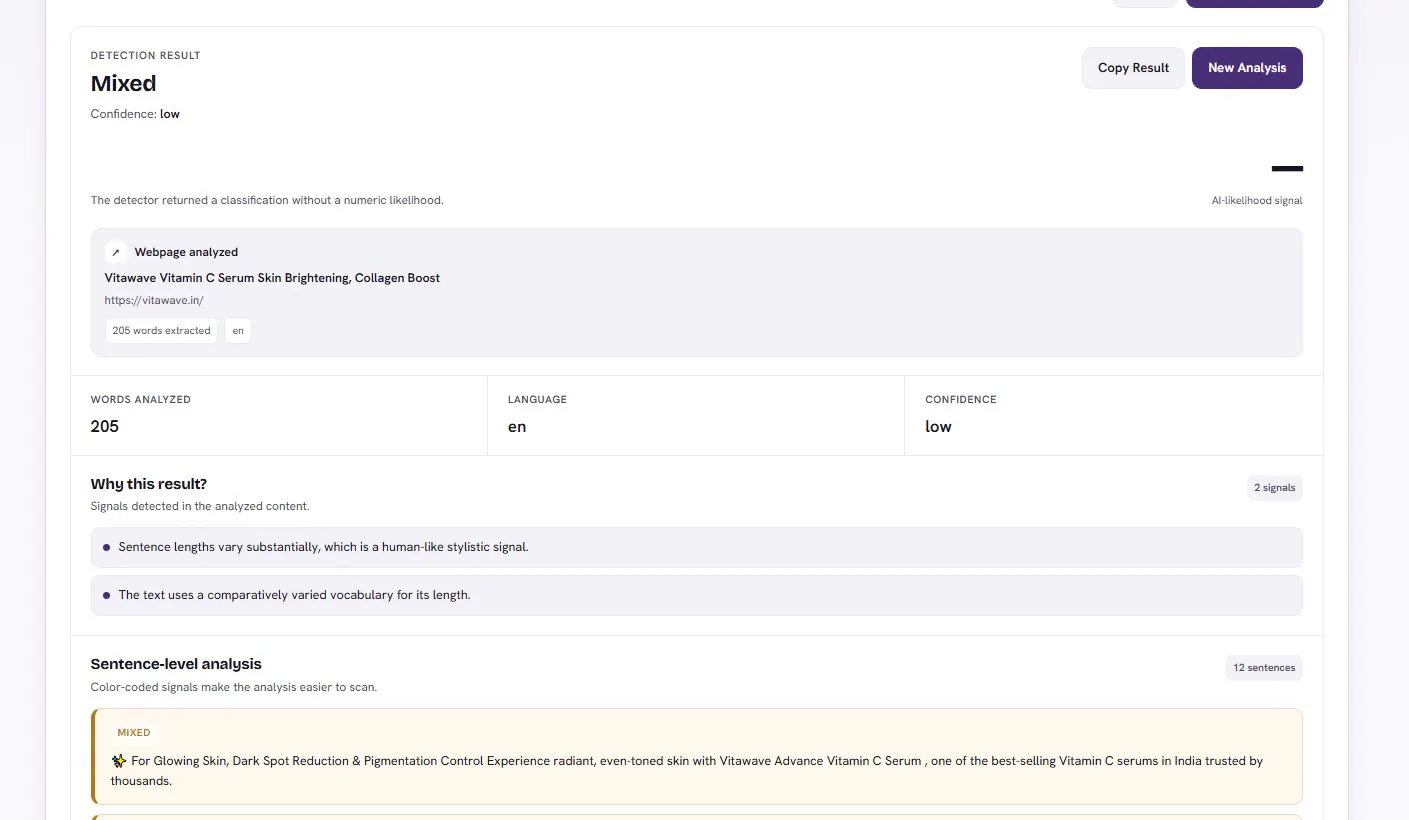
Task: Open the external link icon beside Webpage analyzed
Action: pyautogui.click(x=116, y=252)
